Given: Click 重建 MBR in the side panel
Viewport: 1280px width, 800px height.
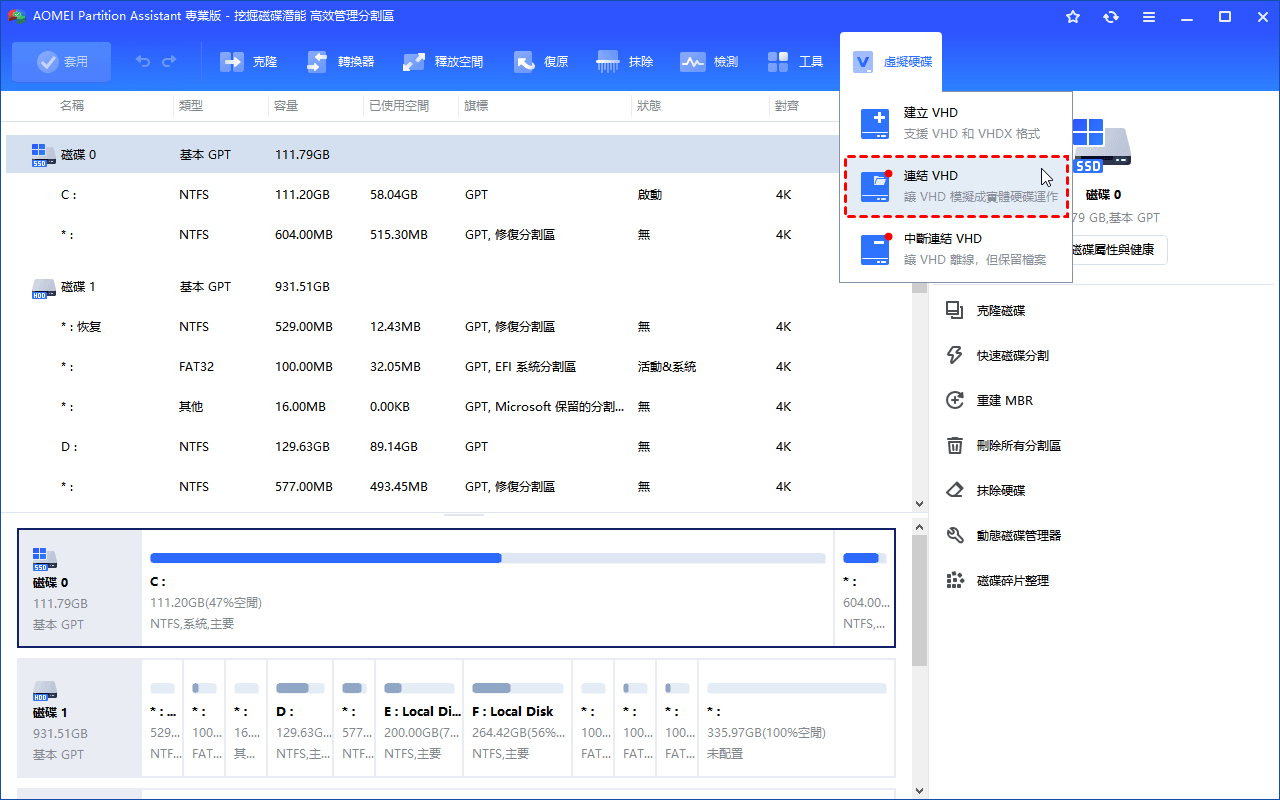Looking at the screenshot, I should click(989, 401).
